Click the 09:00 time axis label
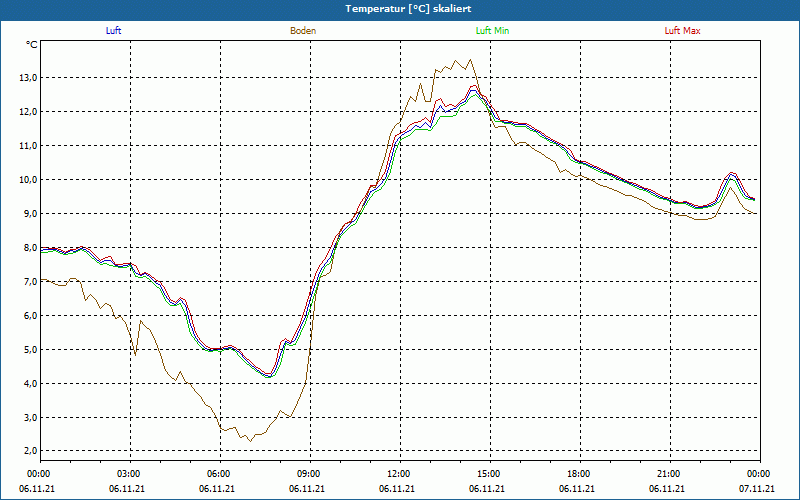The height and width of the screenshot is (500, 800). [x=310, y=474]
